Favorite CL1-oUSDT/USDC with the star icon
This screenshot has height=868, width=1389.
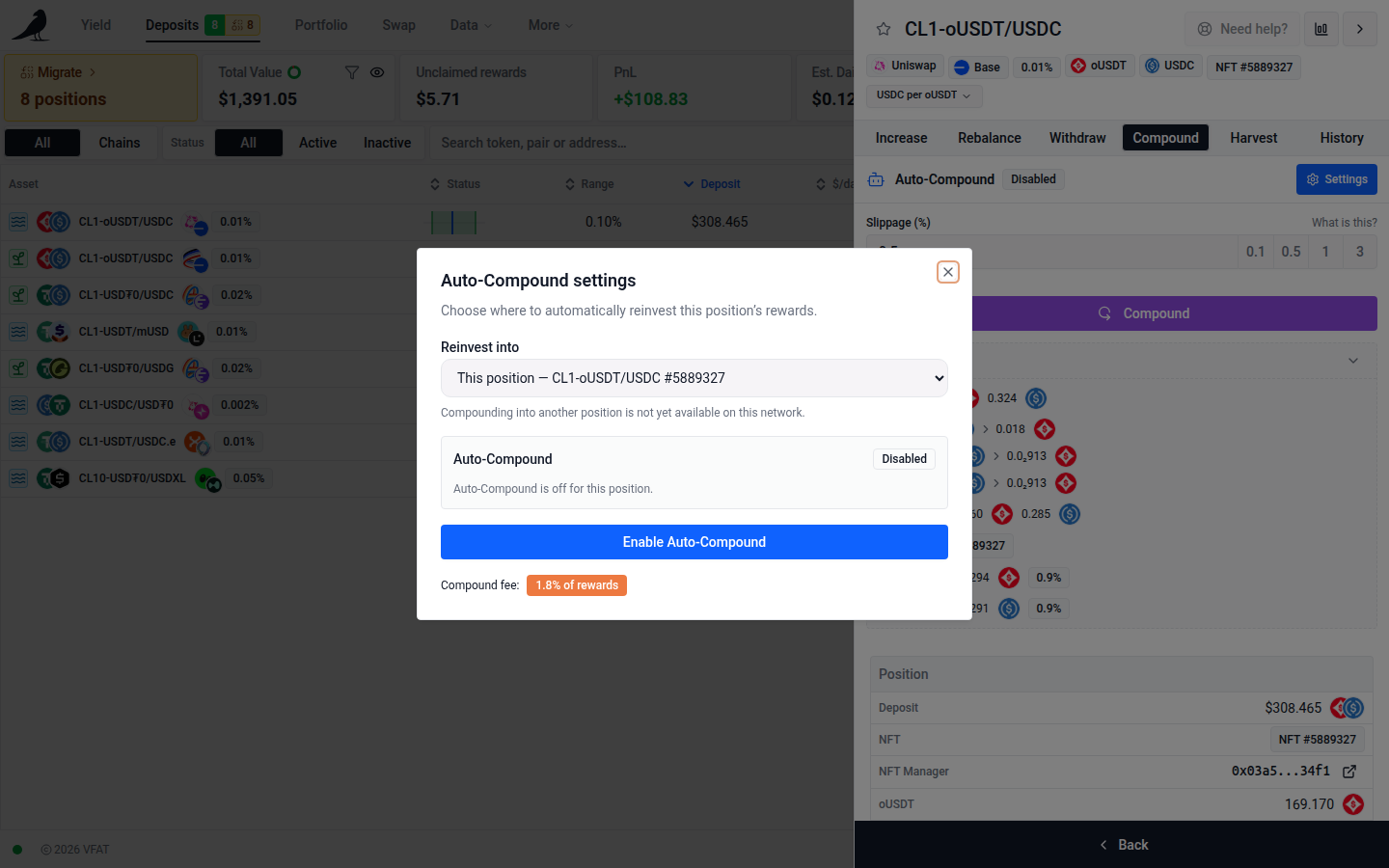click(x=883, y=29)
